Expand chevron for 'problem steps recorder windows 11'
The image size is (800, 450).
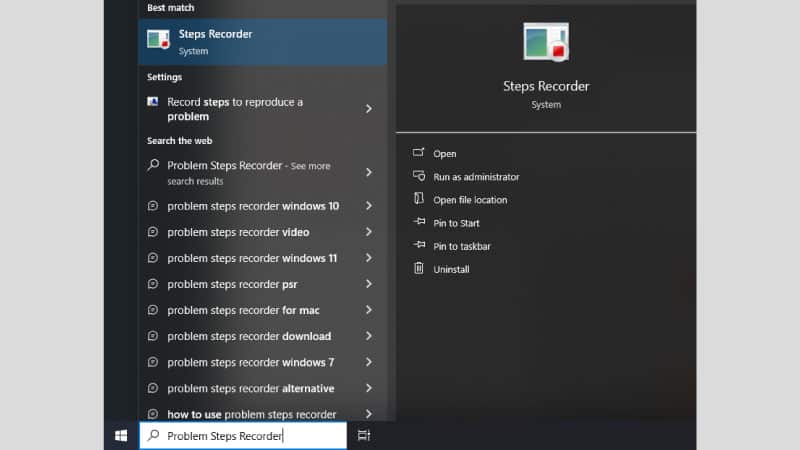(368, 258)
